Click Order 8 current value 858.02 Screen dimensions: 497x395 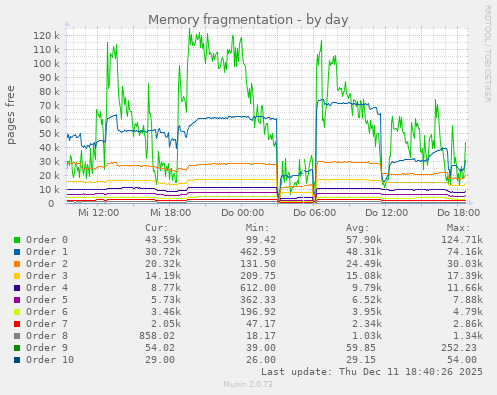pos(157,336)
